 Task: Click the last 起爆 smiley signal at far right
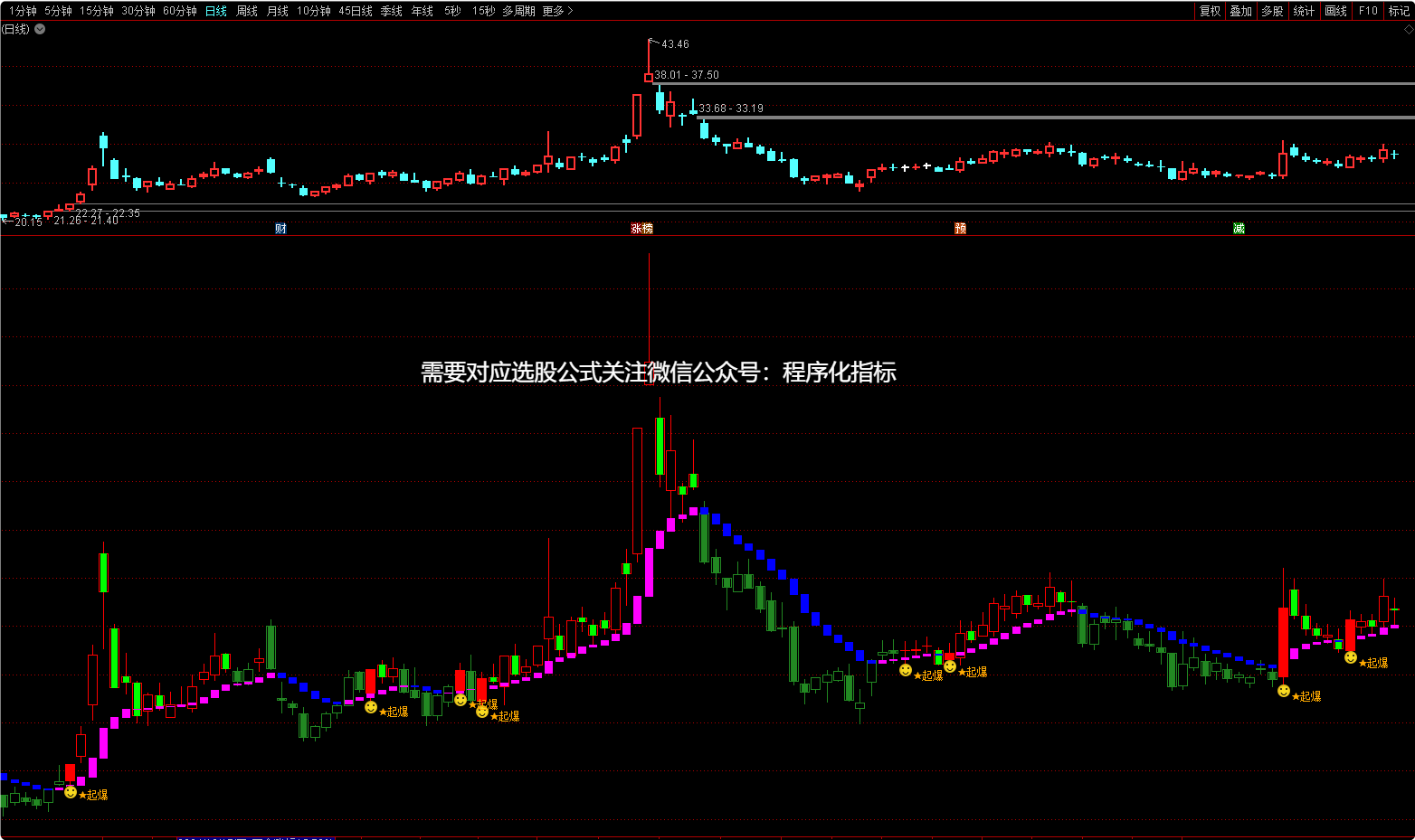(1351, 658)
